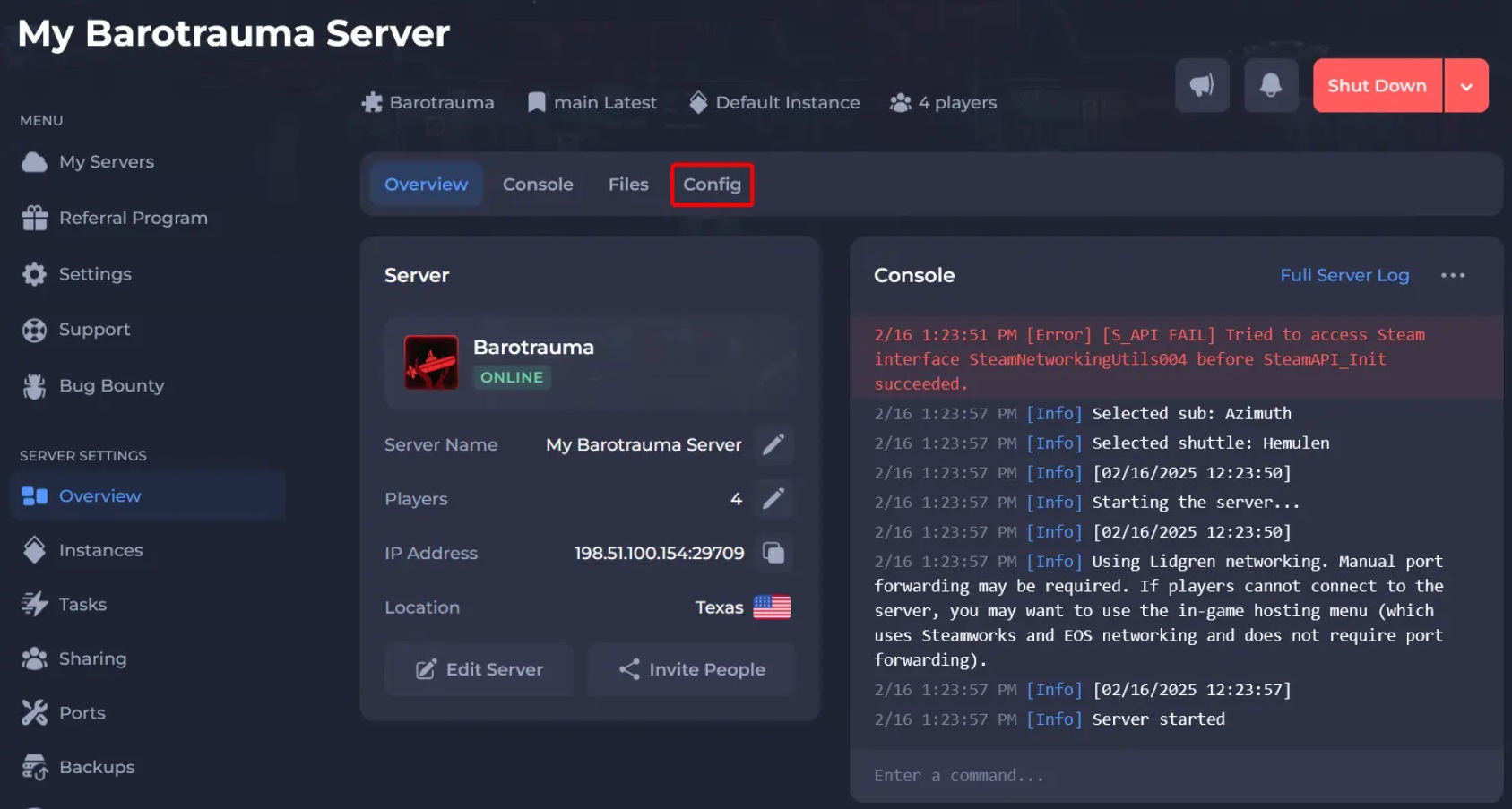Expand the Shut Down dropdown arrow

pos(1466,87)
